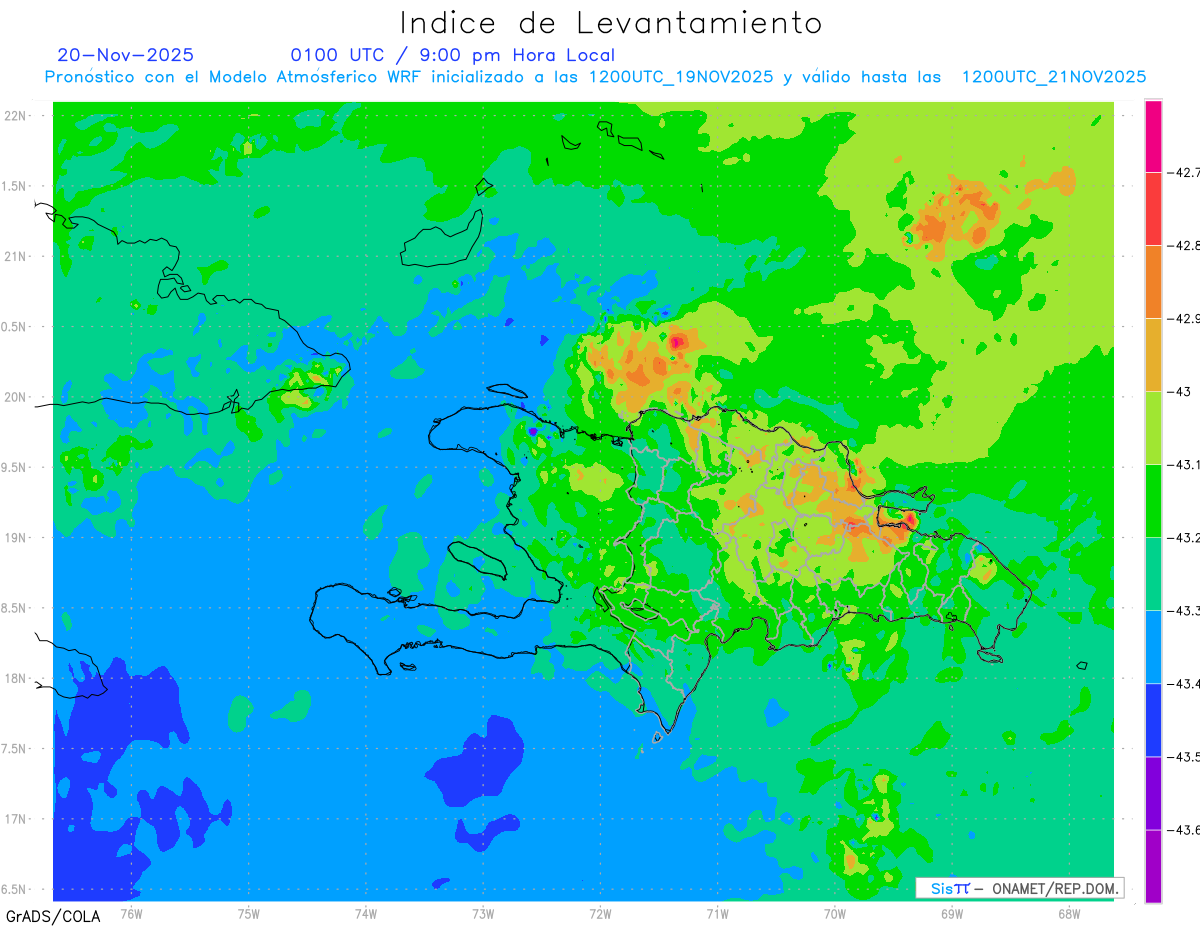Viewport: 1200px width, 927px height.
Task: Select the red legend swatch between -42.7 and -42.8
Action: tap(1153, 208)
